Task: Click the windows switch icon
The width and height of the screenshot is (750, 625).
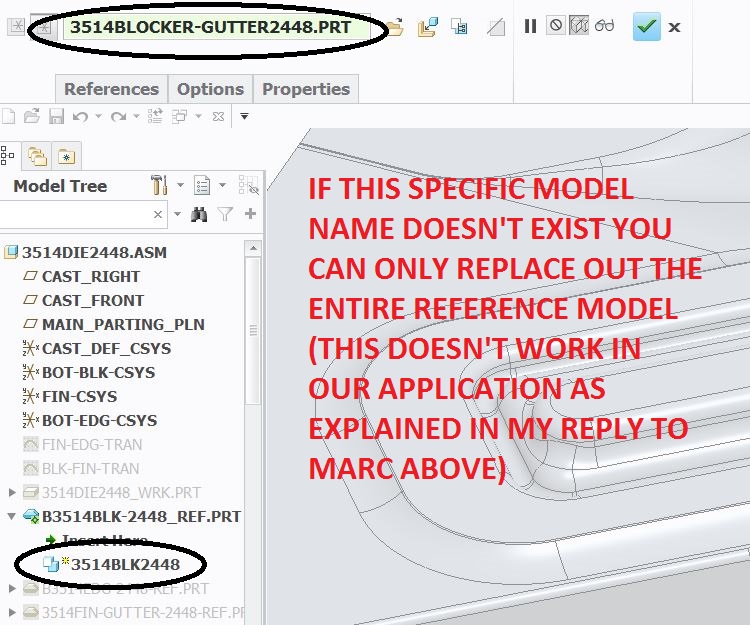Action: (179, 116)
